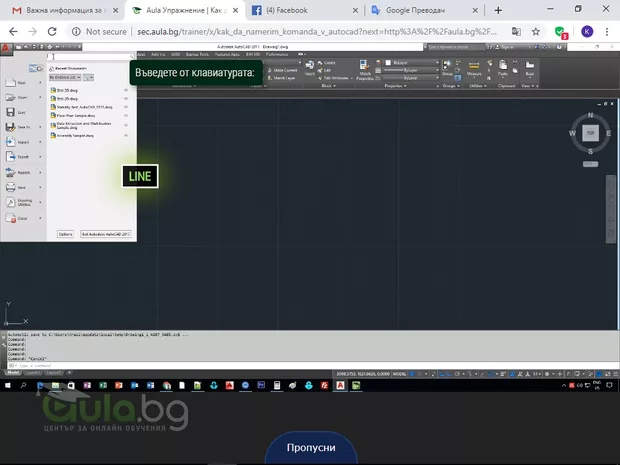Click the Save floppy icon in application menu
The height and width of the screenshot is (465, 620).
point(10,112)
